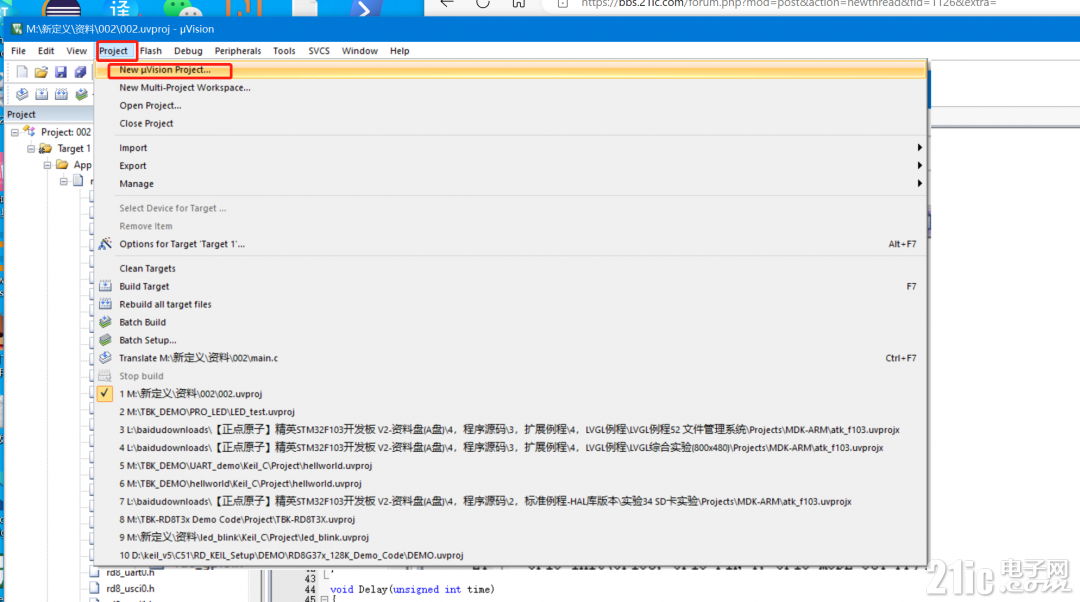Click the Project 002 tree icon
Screen dimensions: 1080x602
tap(29, 131)
